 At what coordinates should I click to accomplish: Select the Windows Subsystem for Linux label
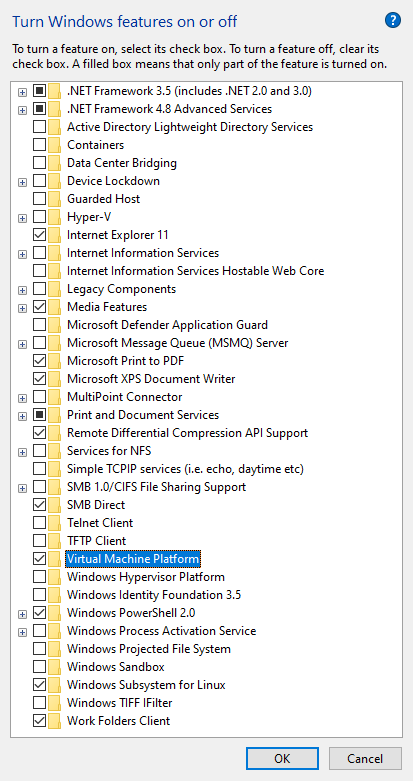tap(146, 685)
